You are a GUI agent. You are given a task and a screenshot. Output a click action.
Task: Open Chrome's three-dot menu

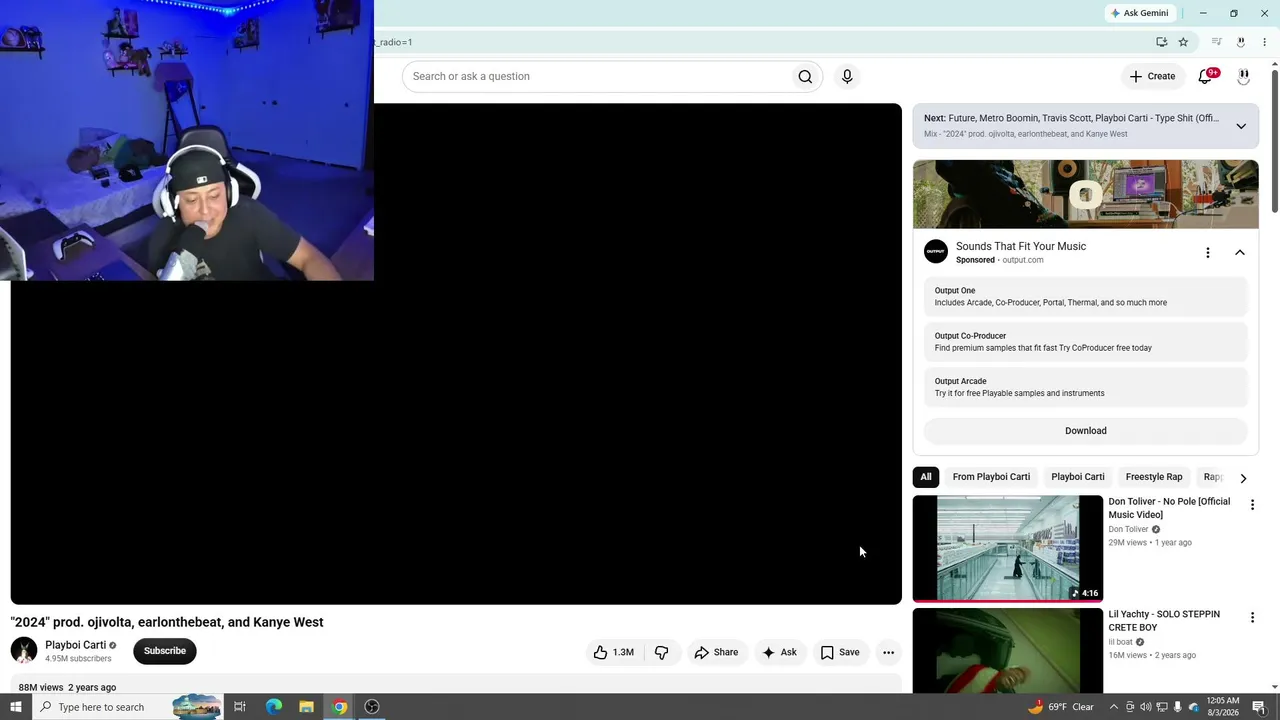tap(1264, 42)
